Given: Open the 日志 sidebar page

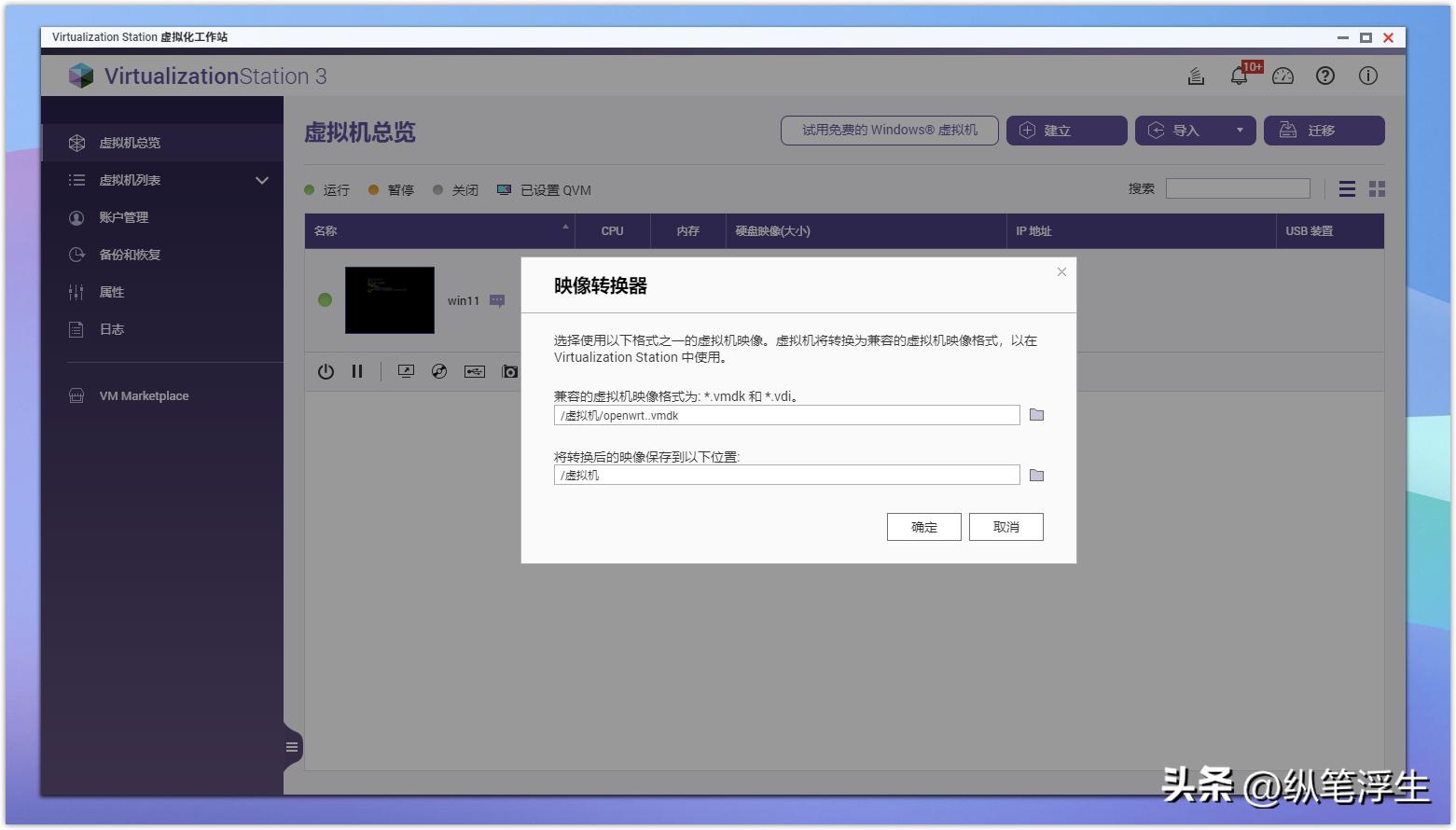Looking at the screenshot, I should pyautogui.click(x=111, y=329).
